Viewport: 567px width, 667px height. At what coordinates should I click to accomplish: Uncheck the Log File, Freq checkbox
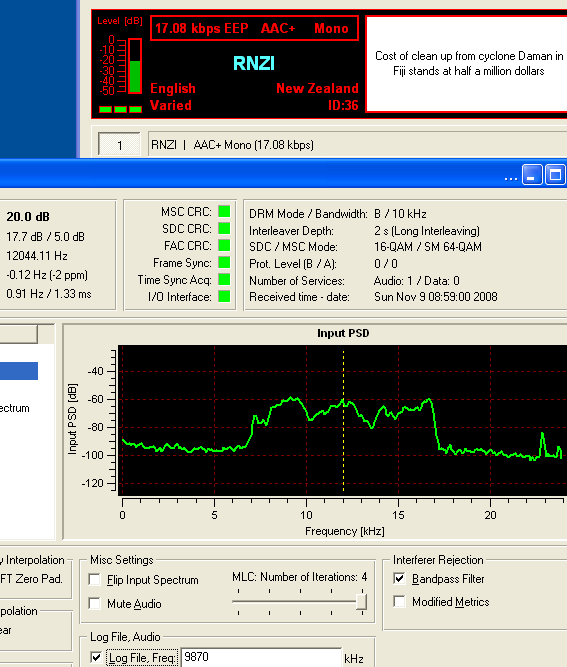[96, 657]
